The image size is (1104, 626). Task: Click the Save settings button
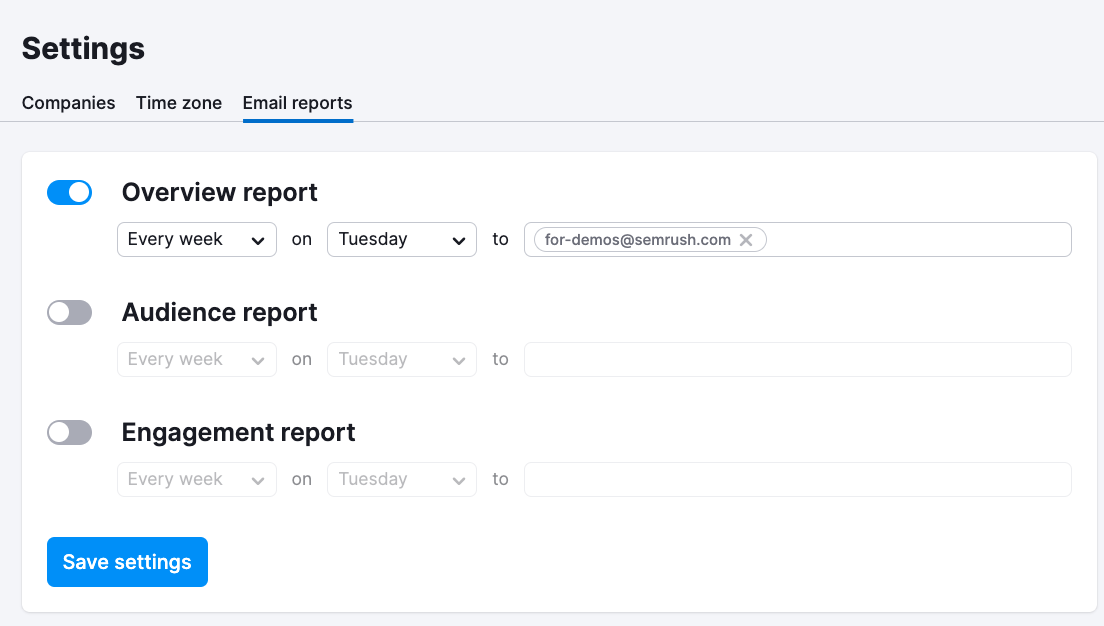click(x=127, y=562)
